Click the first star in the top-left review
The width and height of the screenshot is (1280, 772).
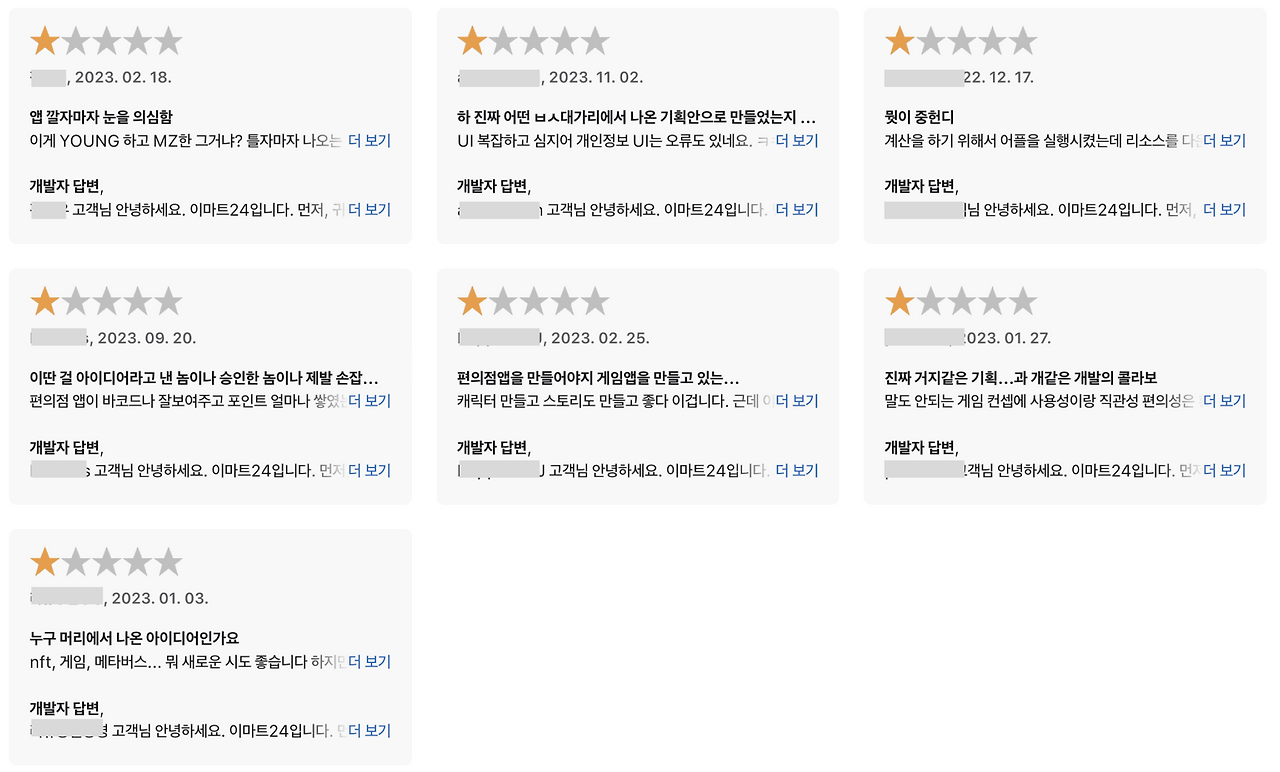(x=44, y=40)
